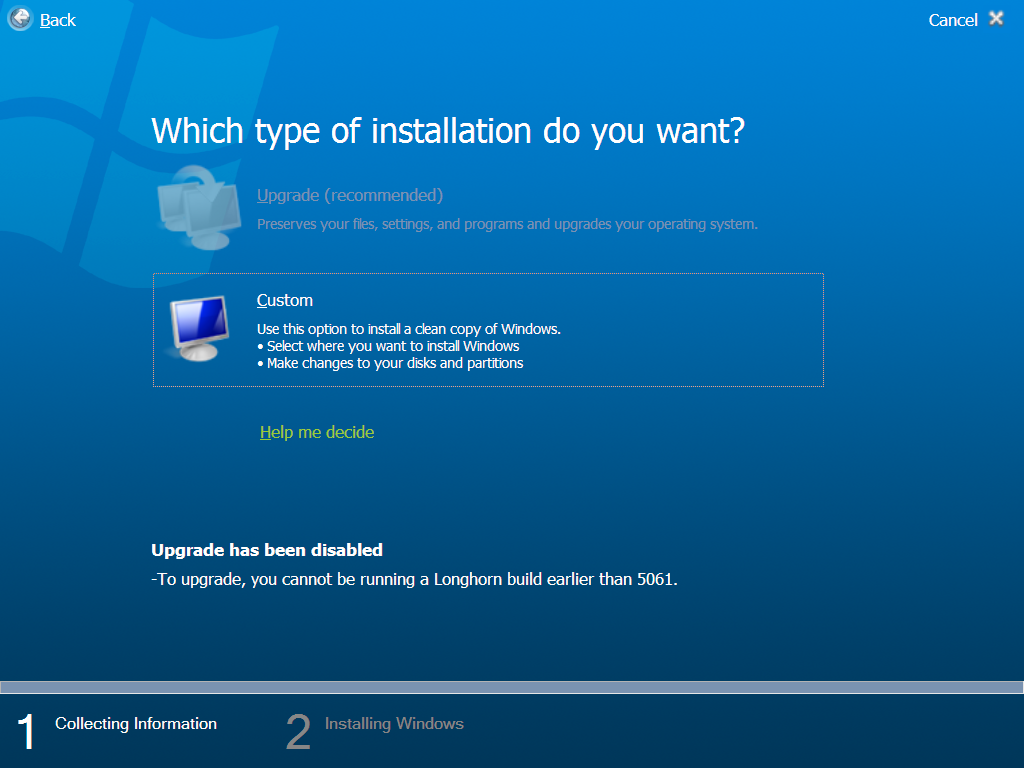The image size is (1024, 768).
Task: Click the Custom installation monitor icon
Action: pos(199,328)
